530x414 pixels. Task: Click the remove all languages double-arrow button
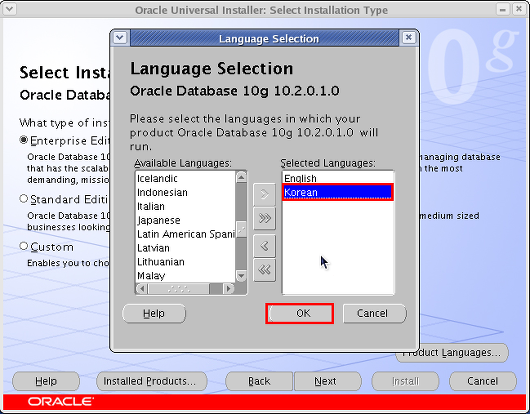pos(264,270)
